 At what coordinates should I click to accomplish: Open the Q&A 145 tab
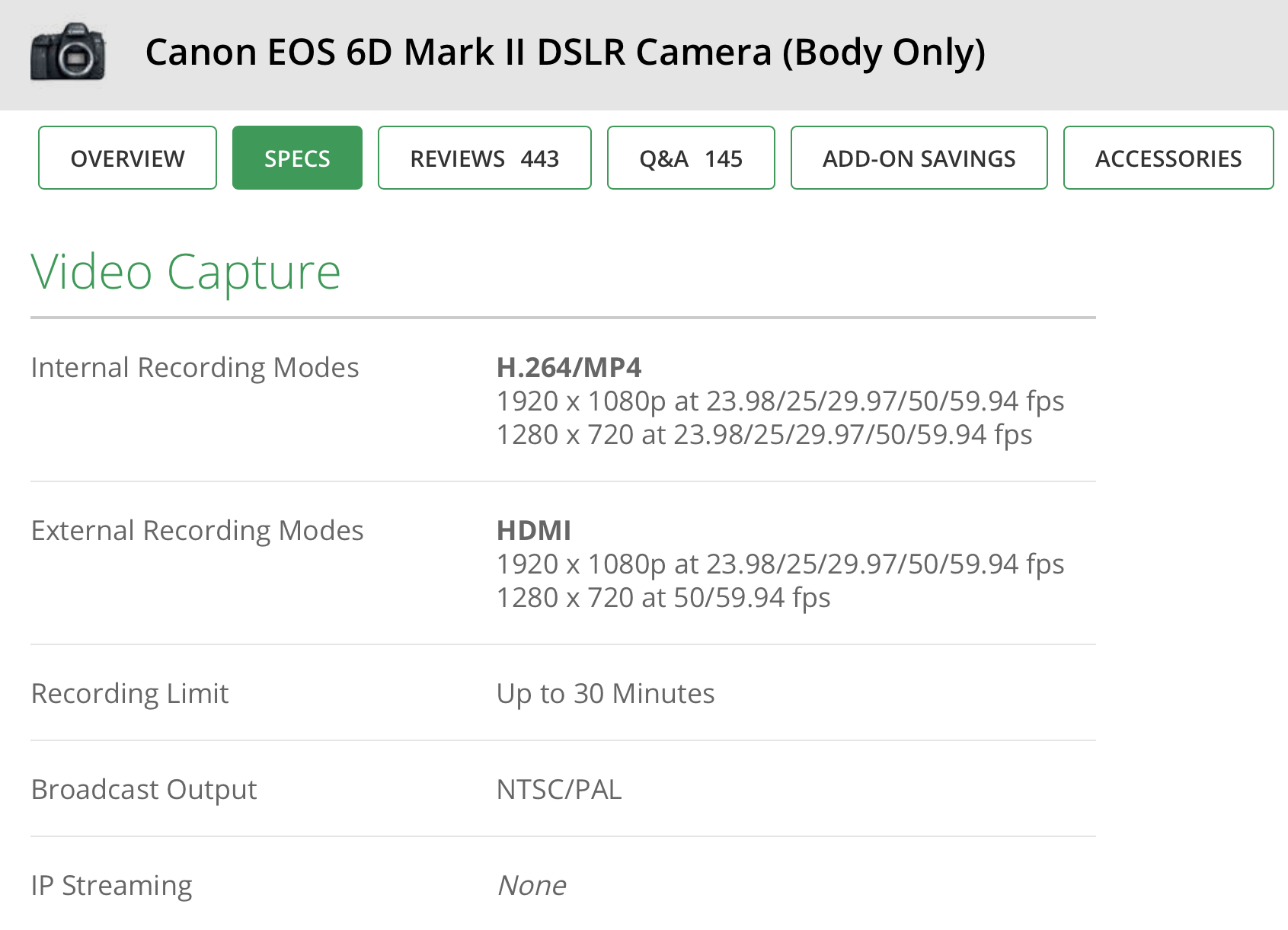tap(691, 158)
